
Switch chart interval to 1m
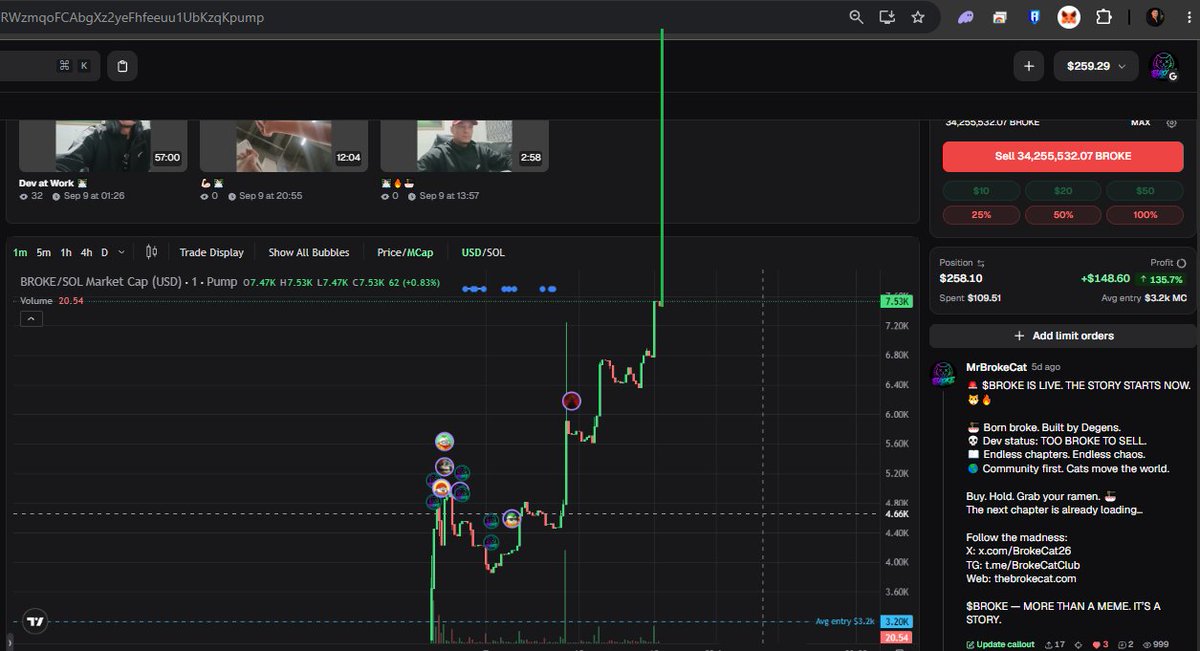(20, 252)
